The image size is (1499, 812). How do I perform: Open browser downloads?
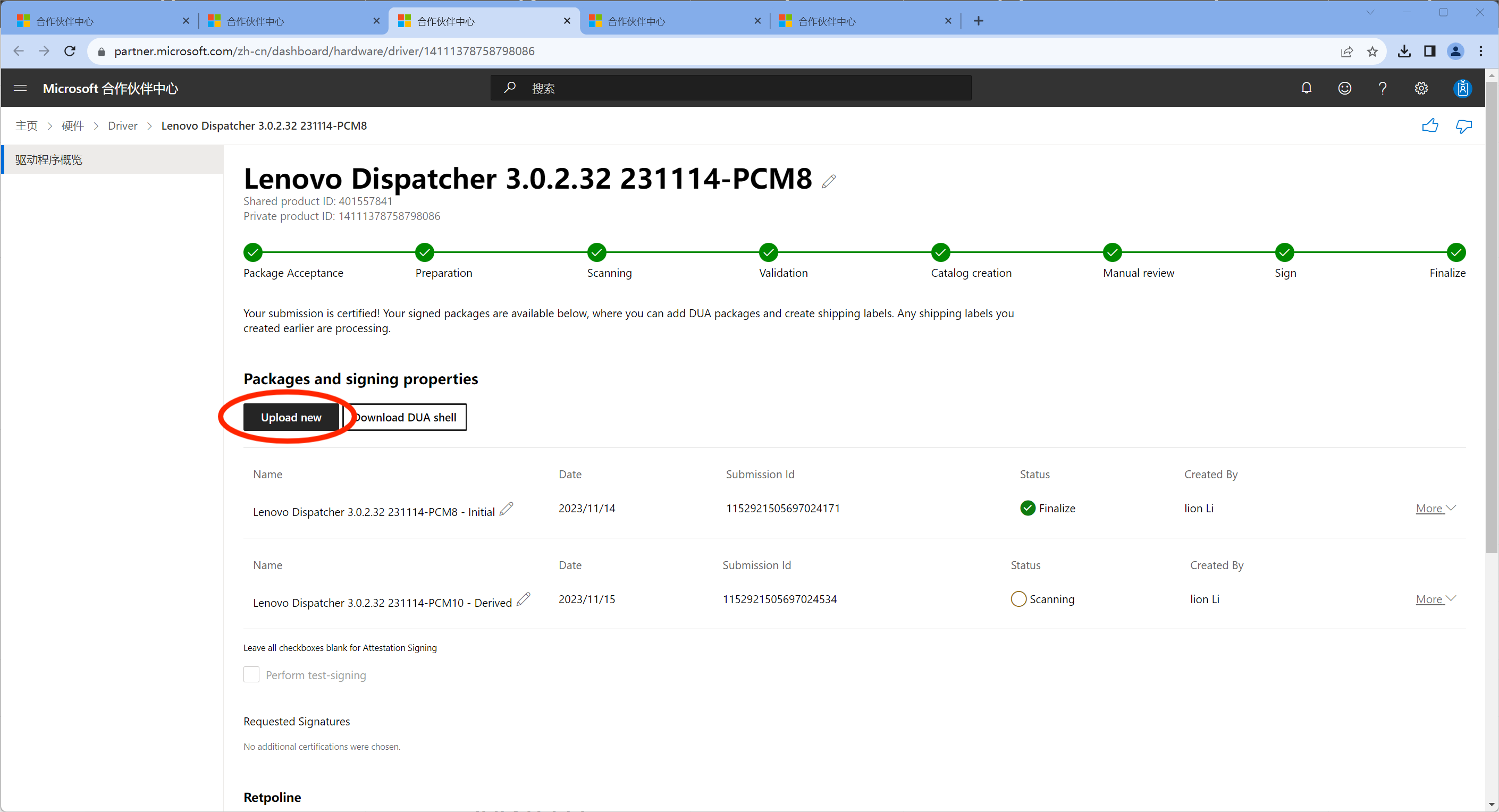coord(1404,51)
